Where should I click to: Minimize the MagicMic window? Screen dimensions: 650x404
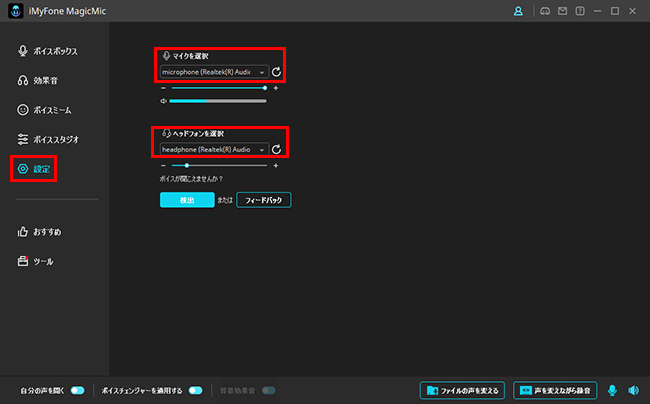pyautogui.click(x=597, y=11)
